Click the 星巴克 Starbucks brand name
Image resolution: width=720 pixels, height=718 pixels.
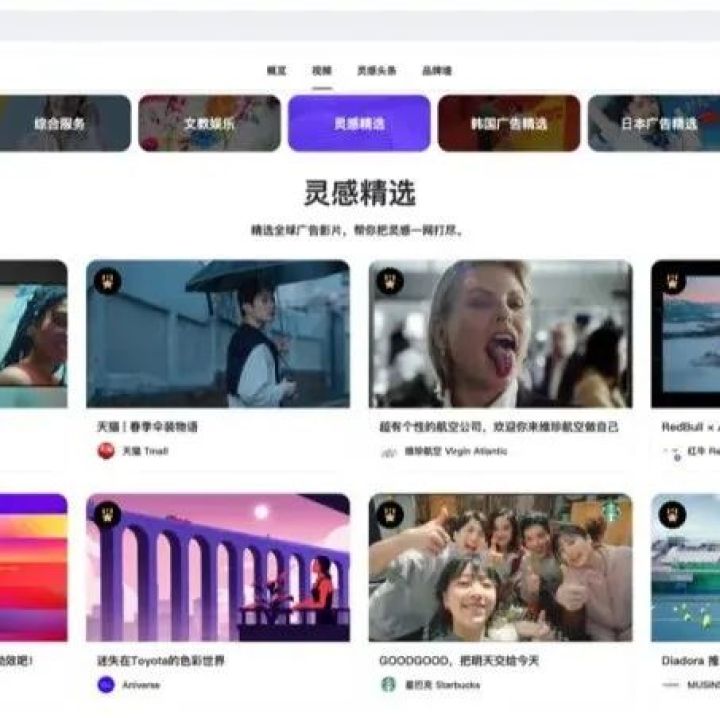tap(442, 685)
